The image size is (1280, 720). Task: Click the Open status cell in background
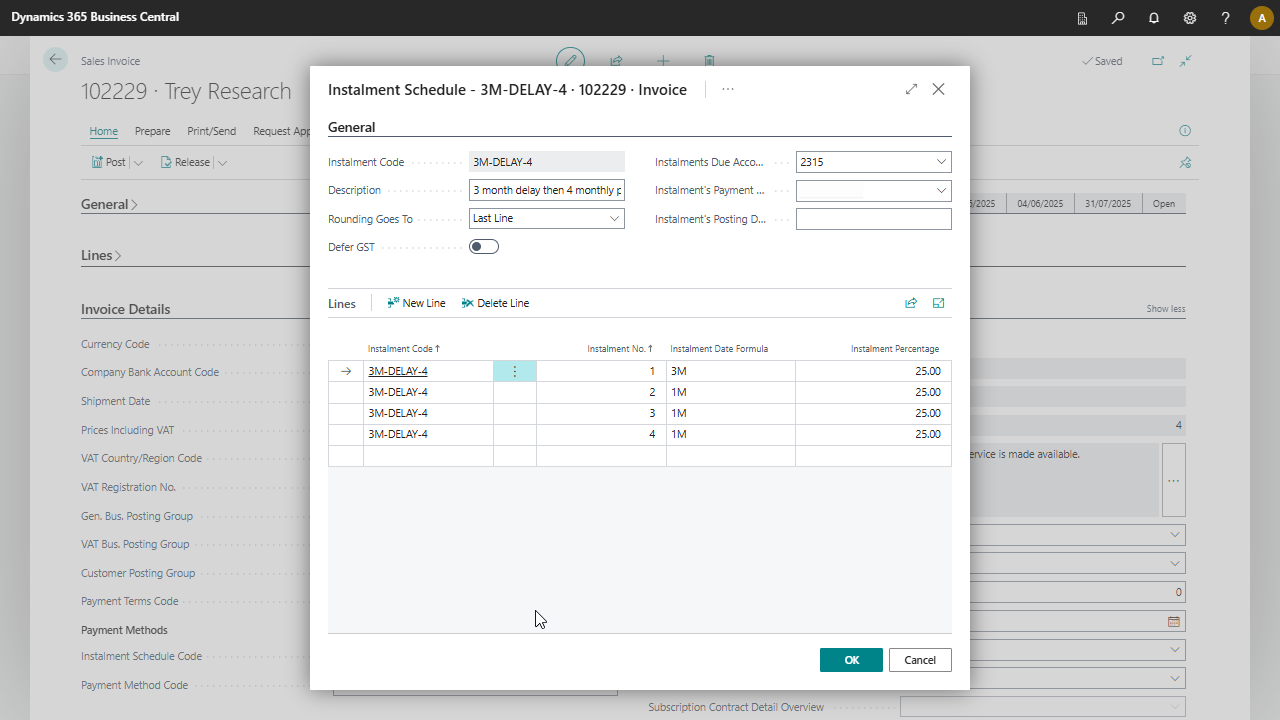(x=1163, y=203)
